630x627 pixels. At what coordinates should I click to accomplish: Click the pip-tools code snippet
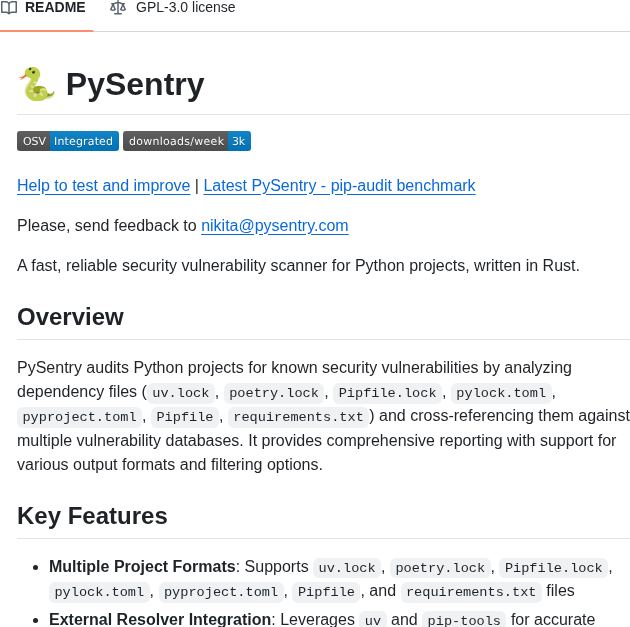click(x=464, y=620)
